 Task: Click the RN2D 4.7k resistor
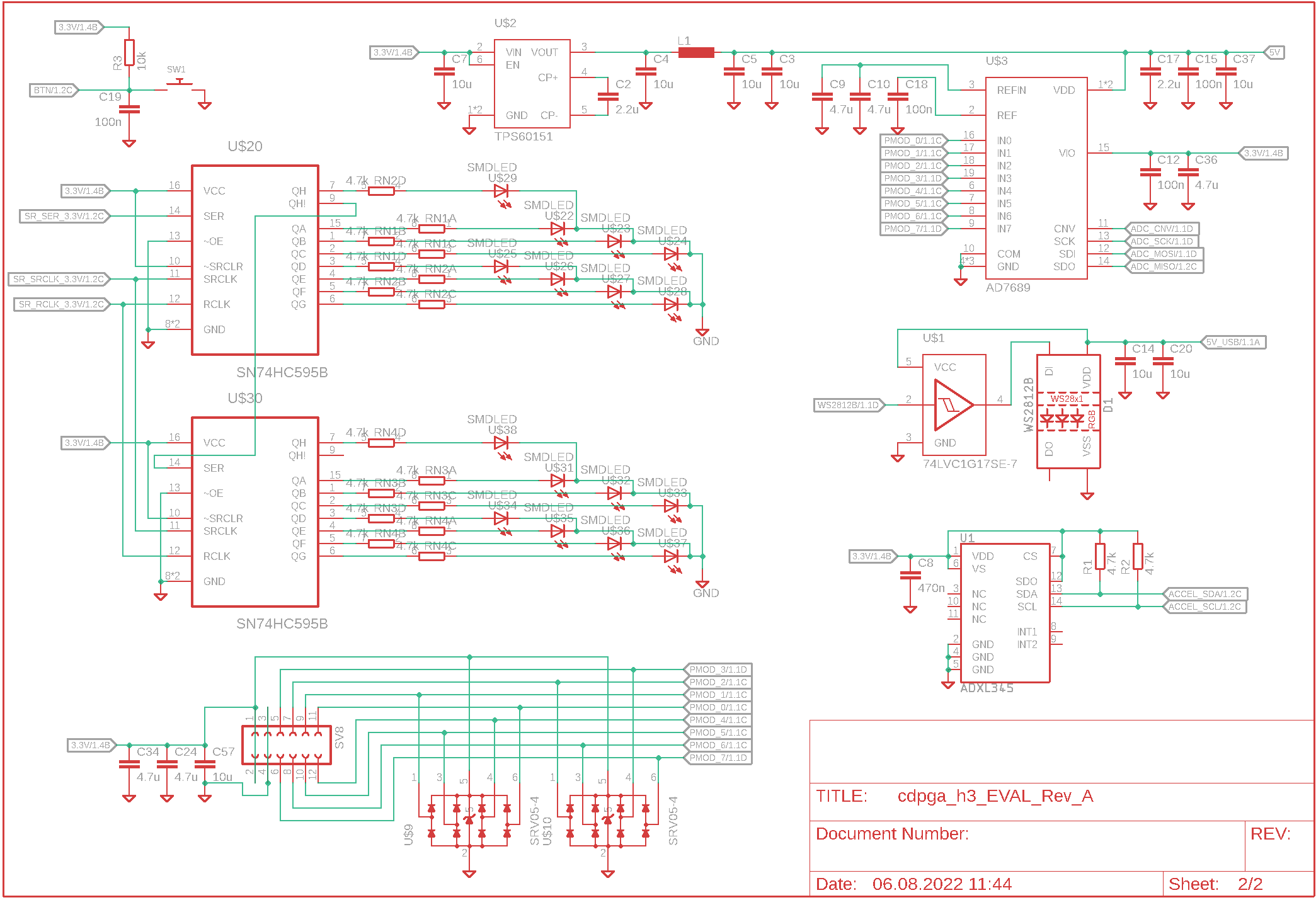coord(381,191)
